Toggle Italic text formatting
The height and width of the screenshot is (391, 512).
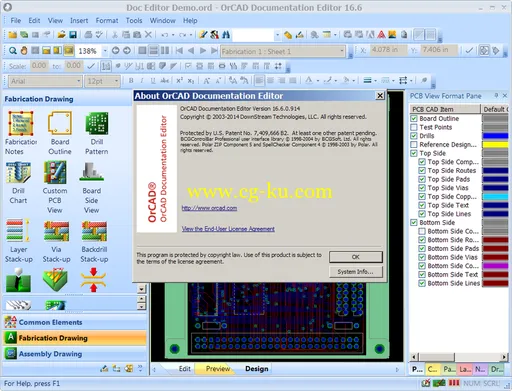point(142,81)
